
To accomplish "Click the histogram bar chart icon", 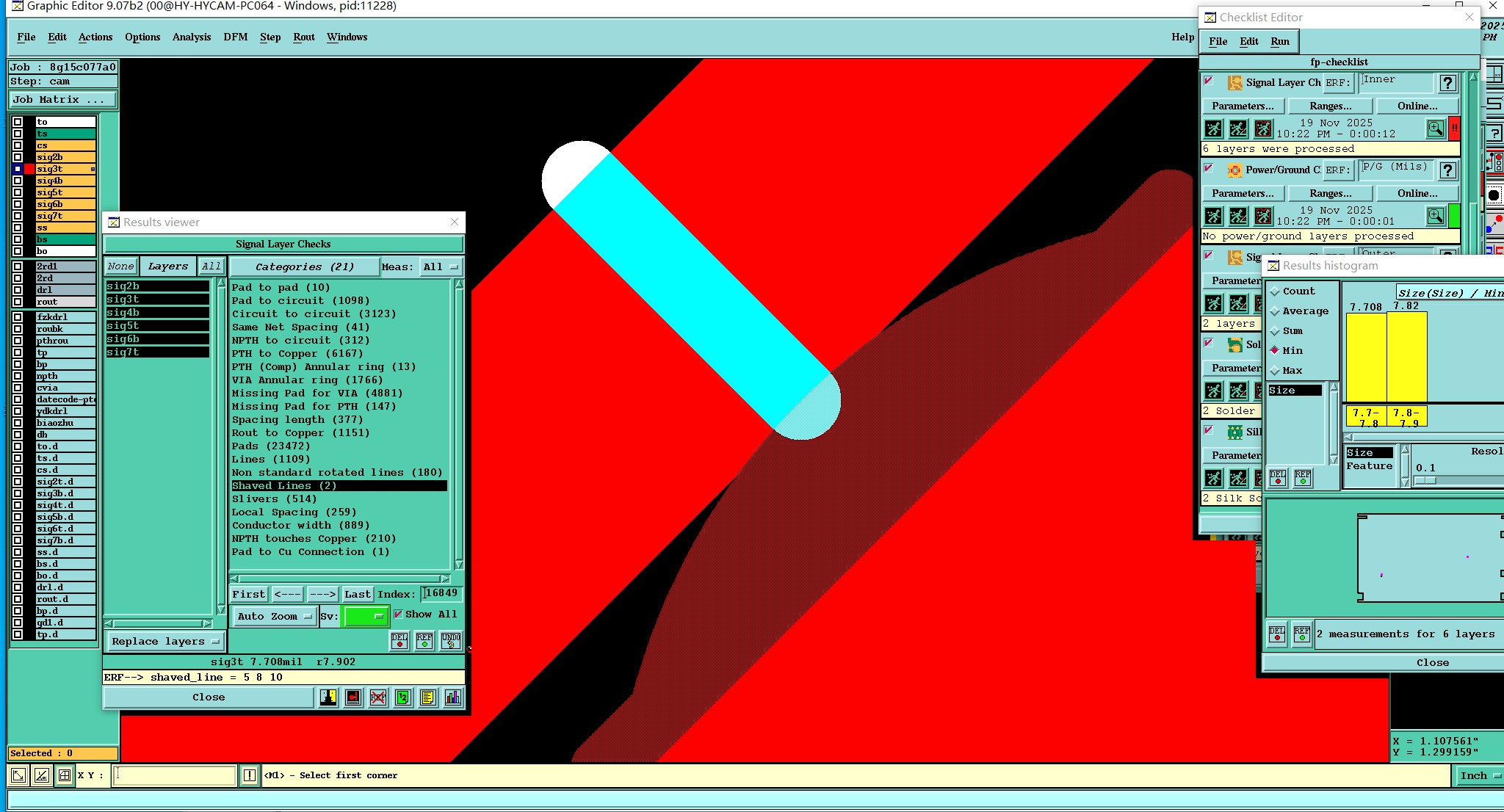I will (453, 697).
